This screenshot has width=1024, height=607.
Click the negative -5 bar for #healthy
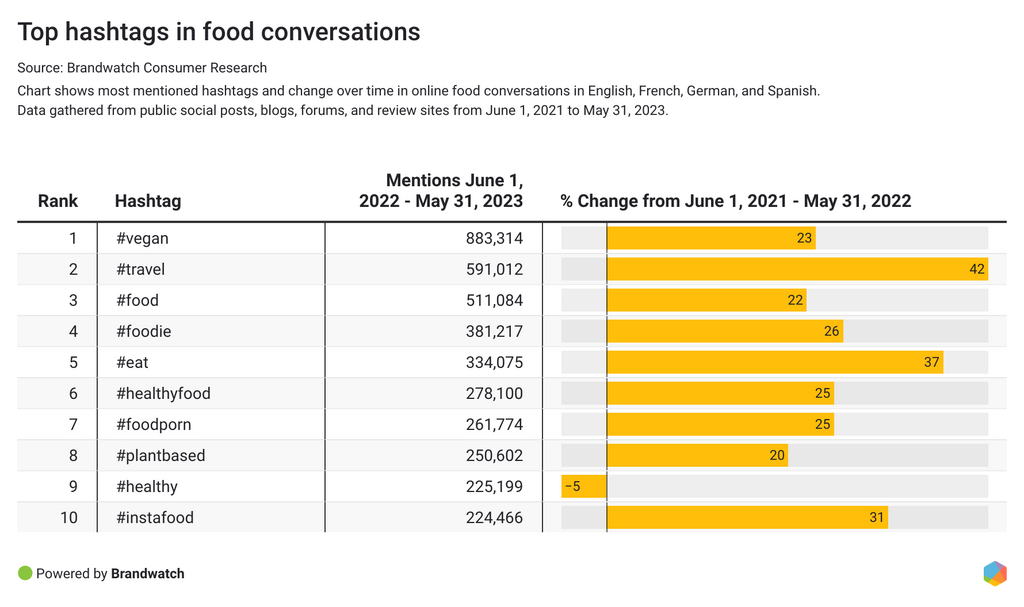(584, 487)
